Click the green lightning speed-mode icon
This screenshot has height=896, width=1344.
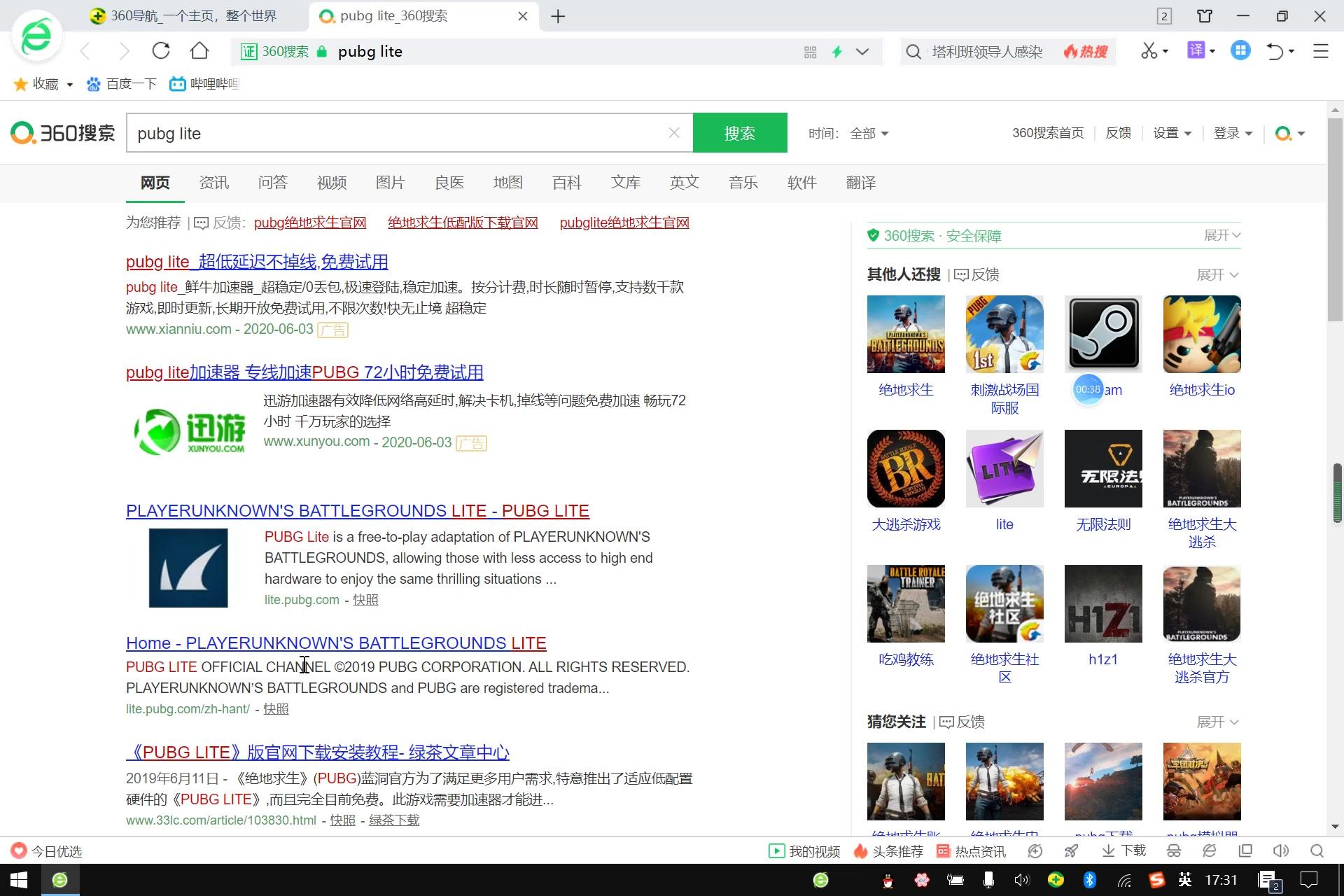pos(836,52)
